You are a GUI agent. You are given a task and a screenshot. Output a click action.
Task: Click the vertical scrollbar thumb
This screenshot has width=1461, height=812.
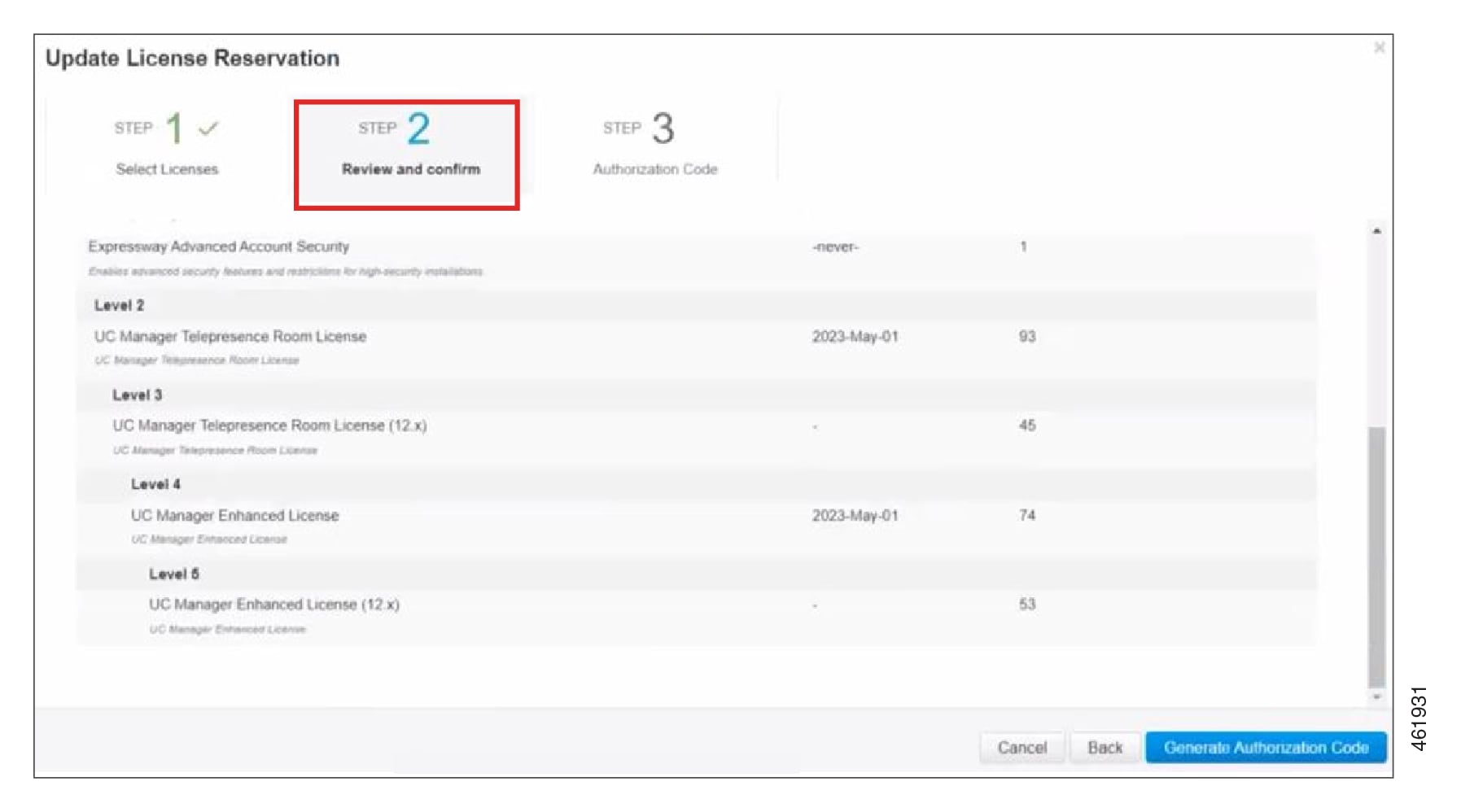[1376, 557]
